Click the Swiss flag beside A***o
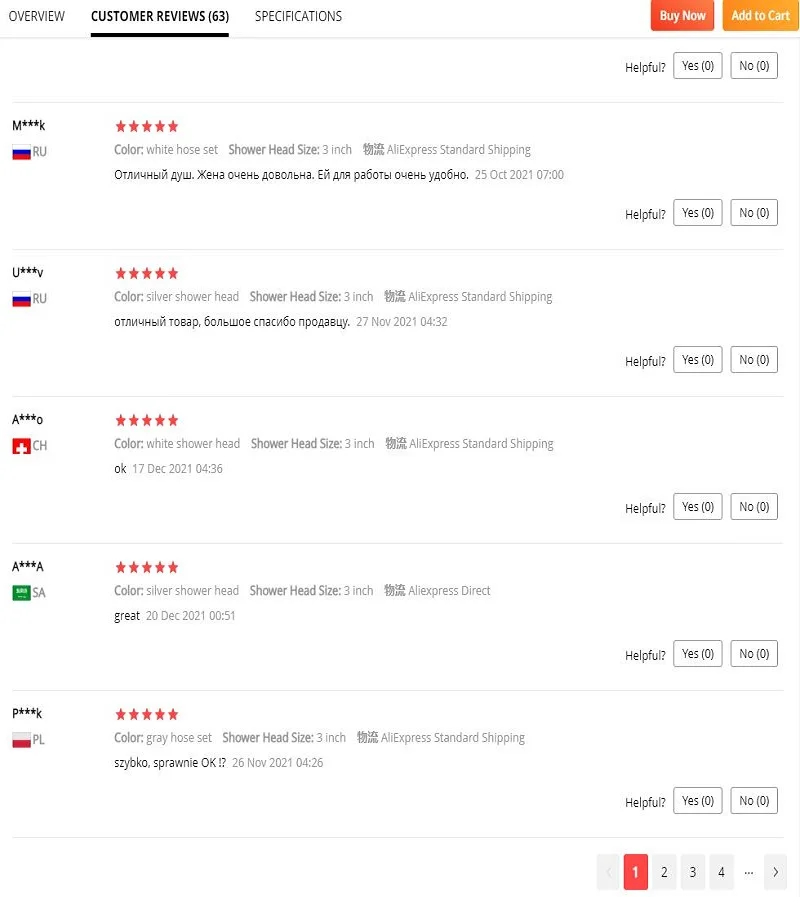 click(x=21, y=446)
